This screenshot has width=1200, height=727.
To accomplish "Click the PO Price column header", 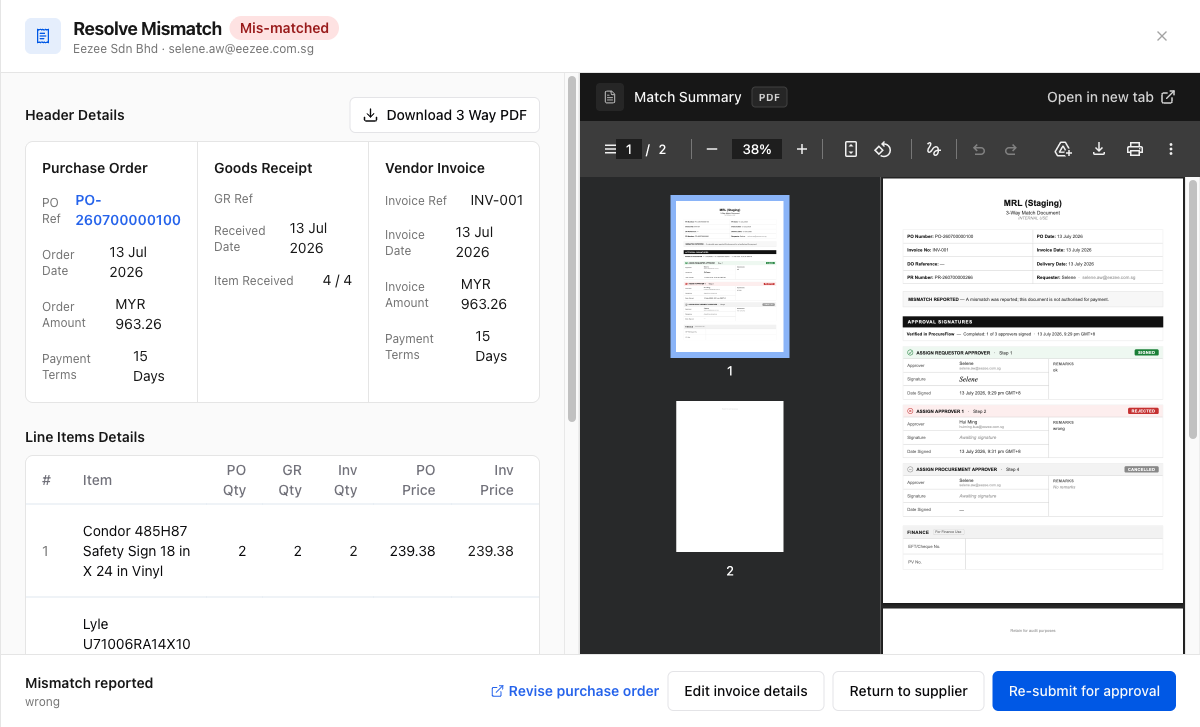I will (419, 480).
